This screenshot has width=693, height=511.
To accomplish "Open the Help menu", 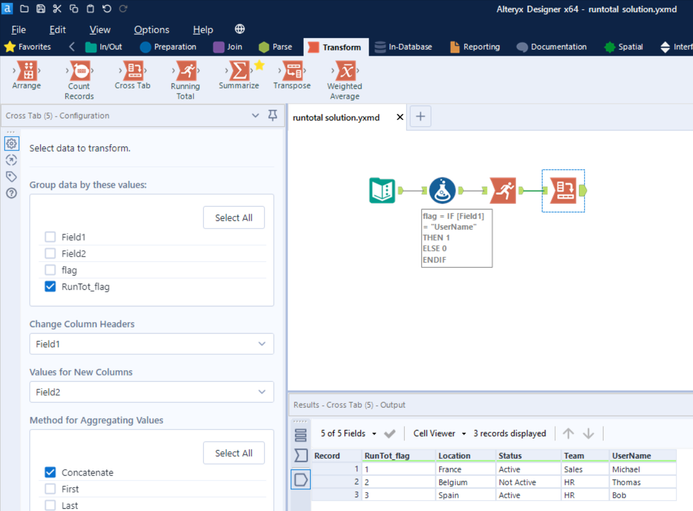I will pyautogui.click(x=203, y=30).
